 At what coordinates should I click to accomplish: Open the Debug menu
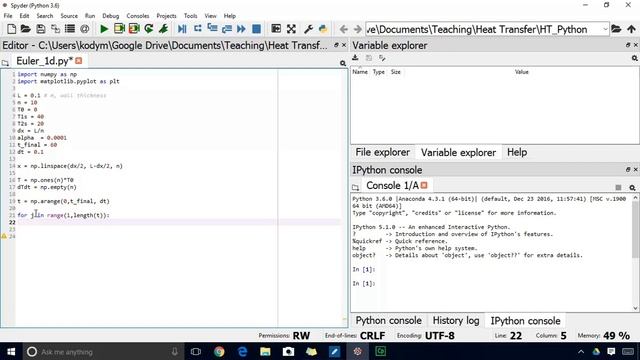[111, 16]
